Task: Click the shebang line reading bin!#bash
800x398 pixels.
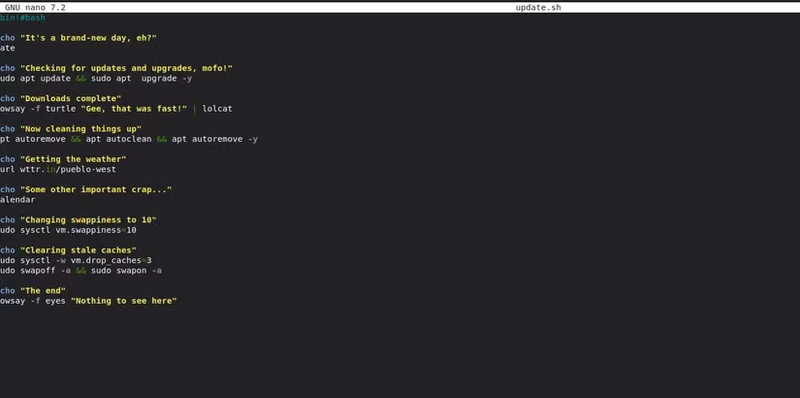Action: (x=22, y=18)
